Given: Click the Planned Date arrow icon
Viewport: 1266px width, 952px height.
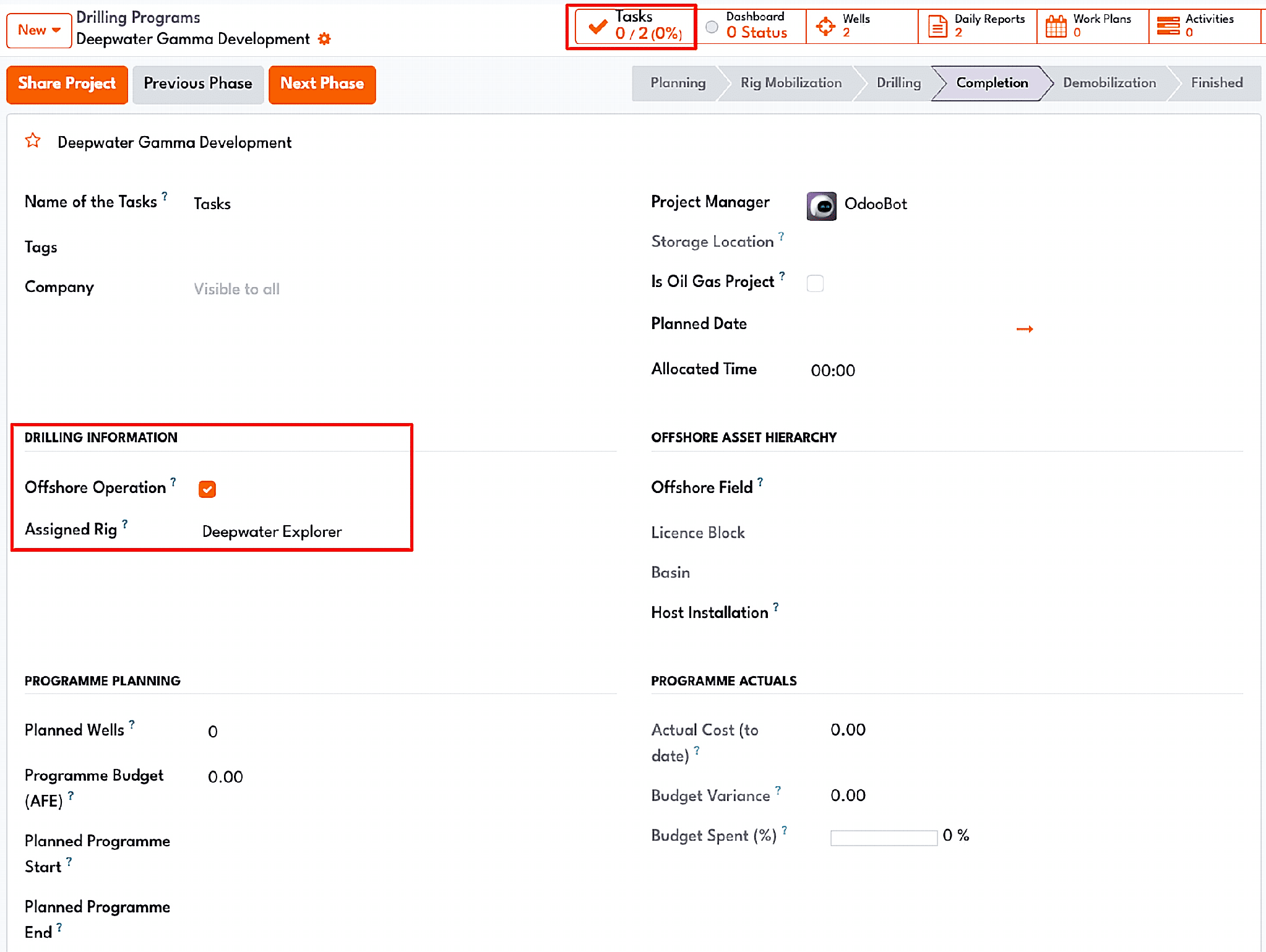Looking at the screenshot, I should 1025,329.
